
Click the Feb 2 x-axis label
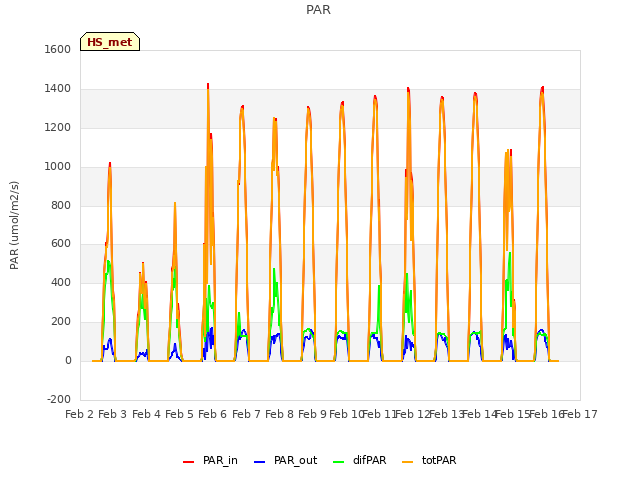pyautogui.click(x=80, y=414)
